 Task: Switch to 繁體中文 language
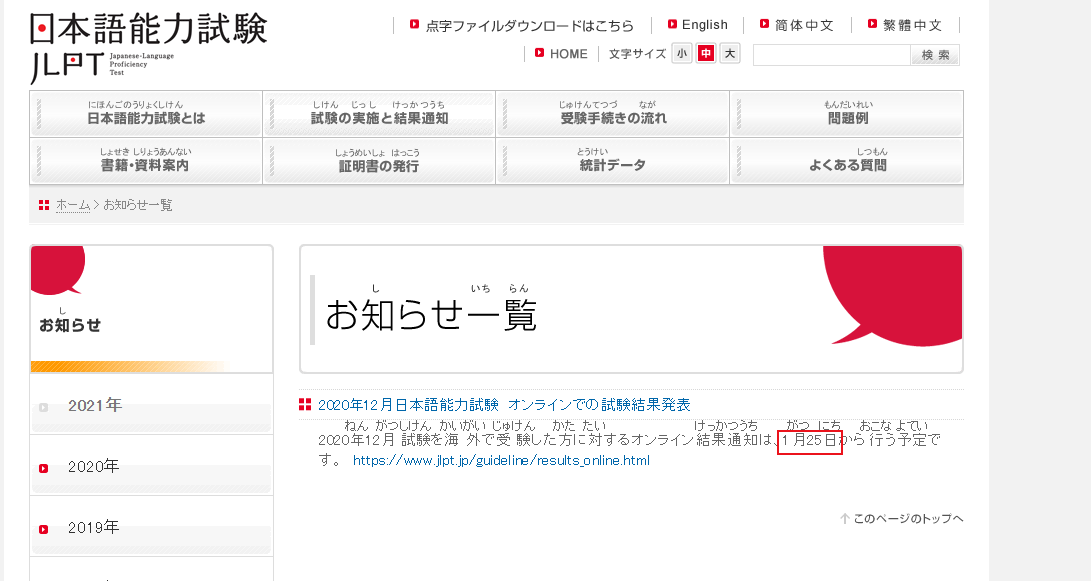(x=912, y=25)
